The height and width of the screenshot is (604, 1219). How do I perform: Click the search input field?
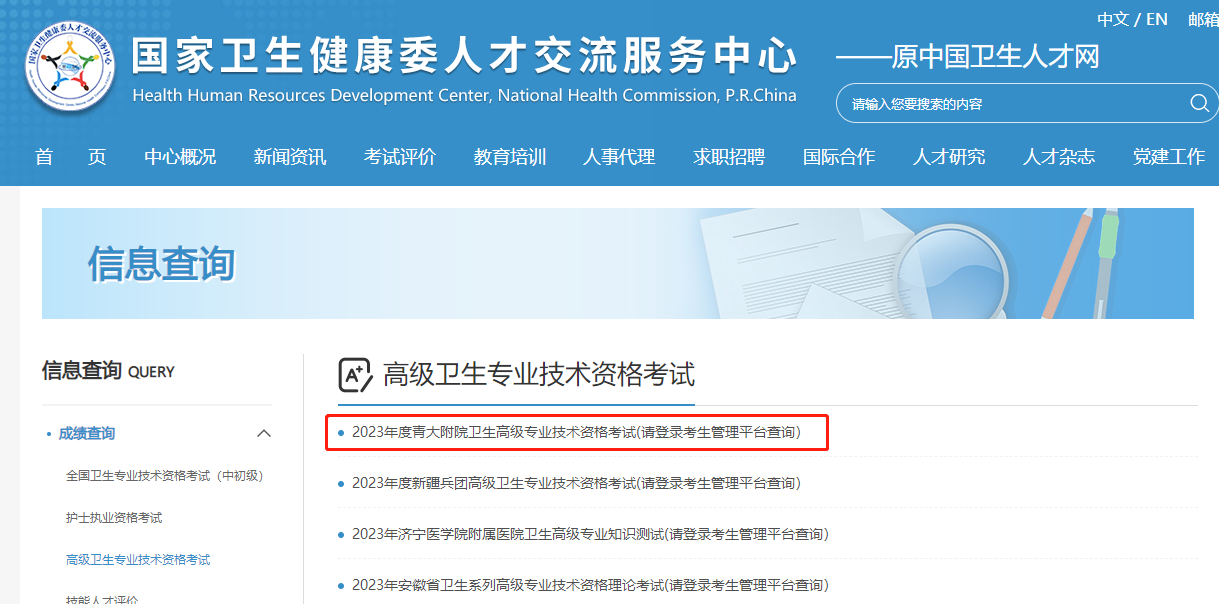click(x=1010, y=104)
